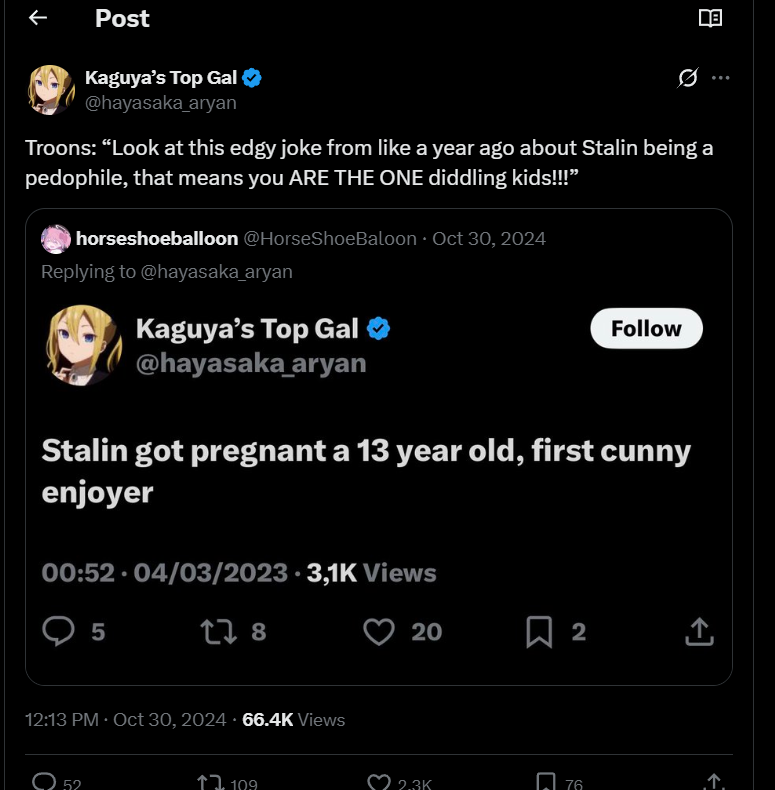Open the quoted post by horseshoeballoon
The width and height of the screenshot is (775, 790).
click(x=379, y=447)
